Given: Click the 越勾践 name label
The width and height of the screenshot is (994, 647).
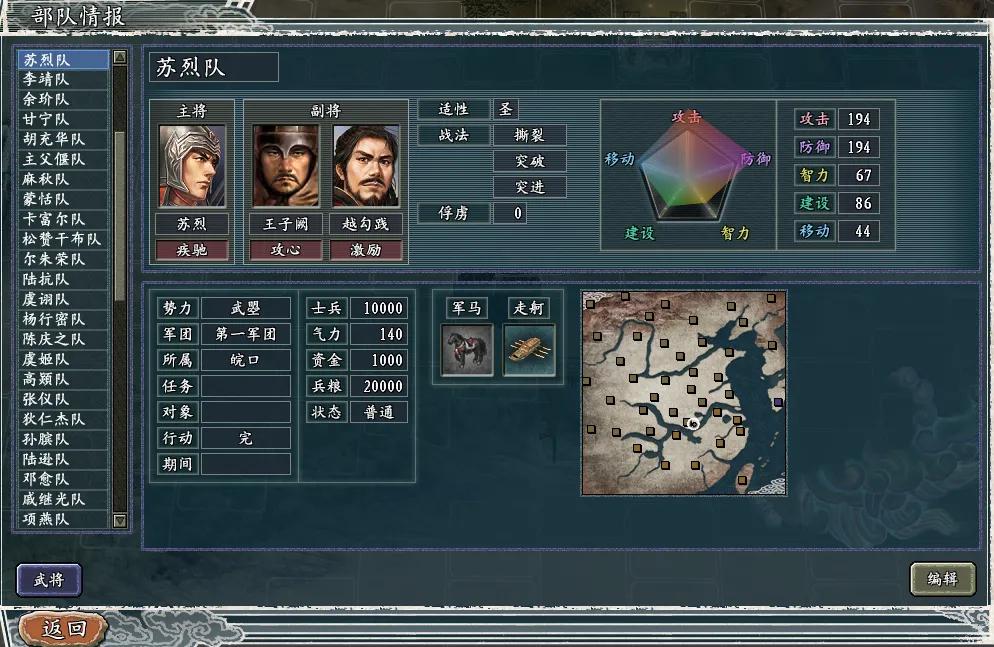Looking at the screenshot, I should [x=366, y=224].
